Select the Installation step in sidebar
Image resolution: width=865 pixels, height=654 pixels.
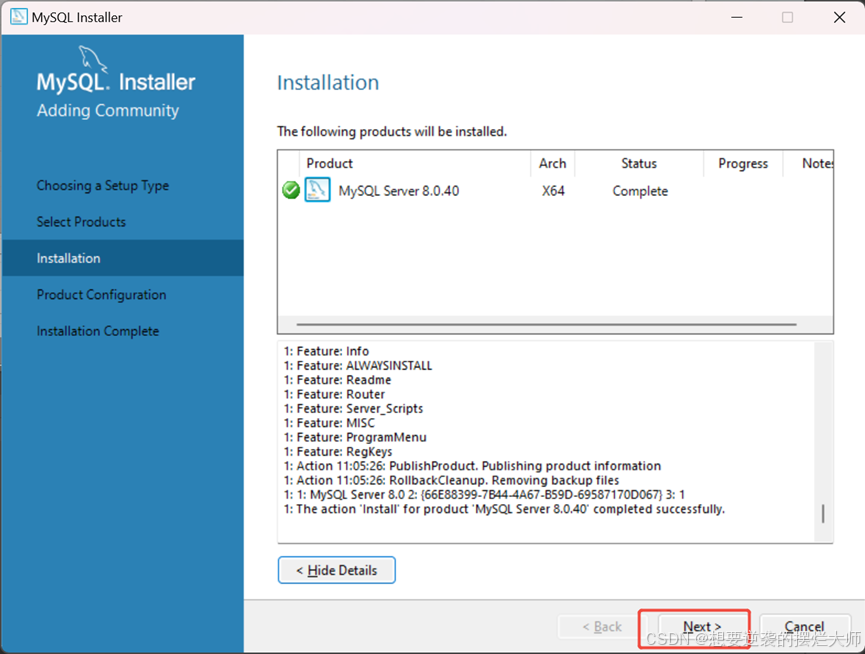coord(122,258)
